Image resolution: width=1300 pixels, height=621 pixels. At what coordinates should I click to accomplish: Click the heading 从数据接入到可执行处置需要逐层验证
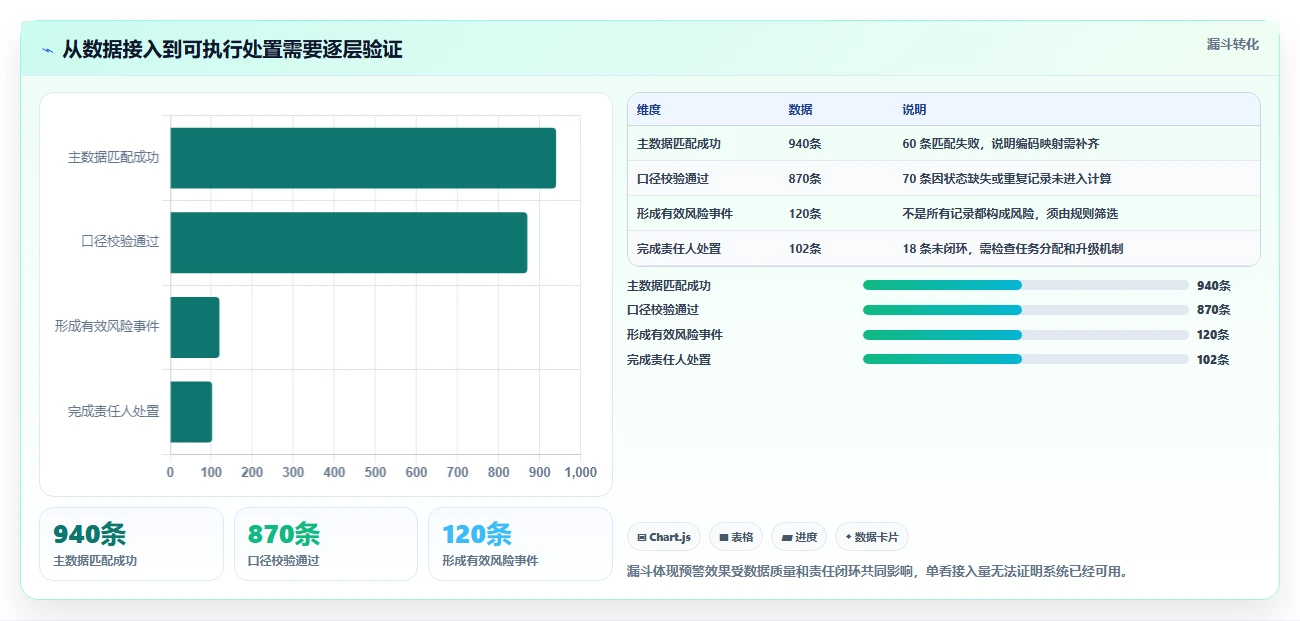pos(232,50)
